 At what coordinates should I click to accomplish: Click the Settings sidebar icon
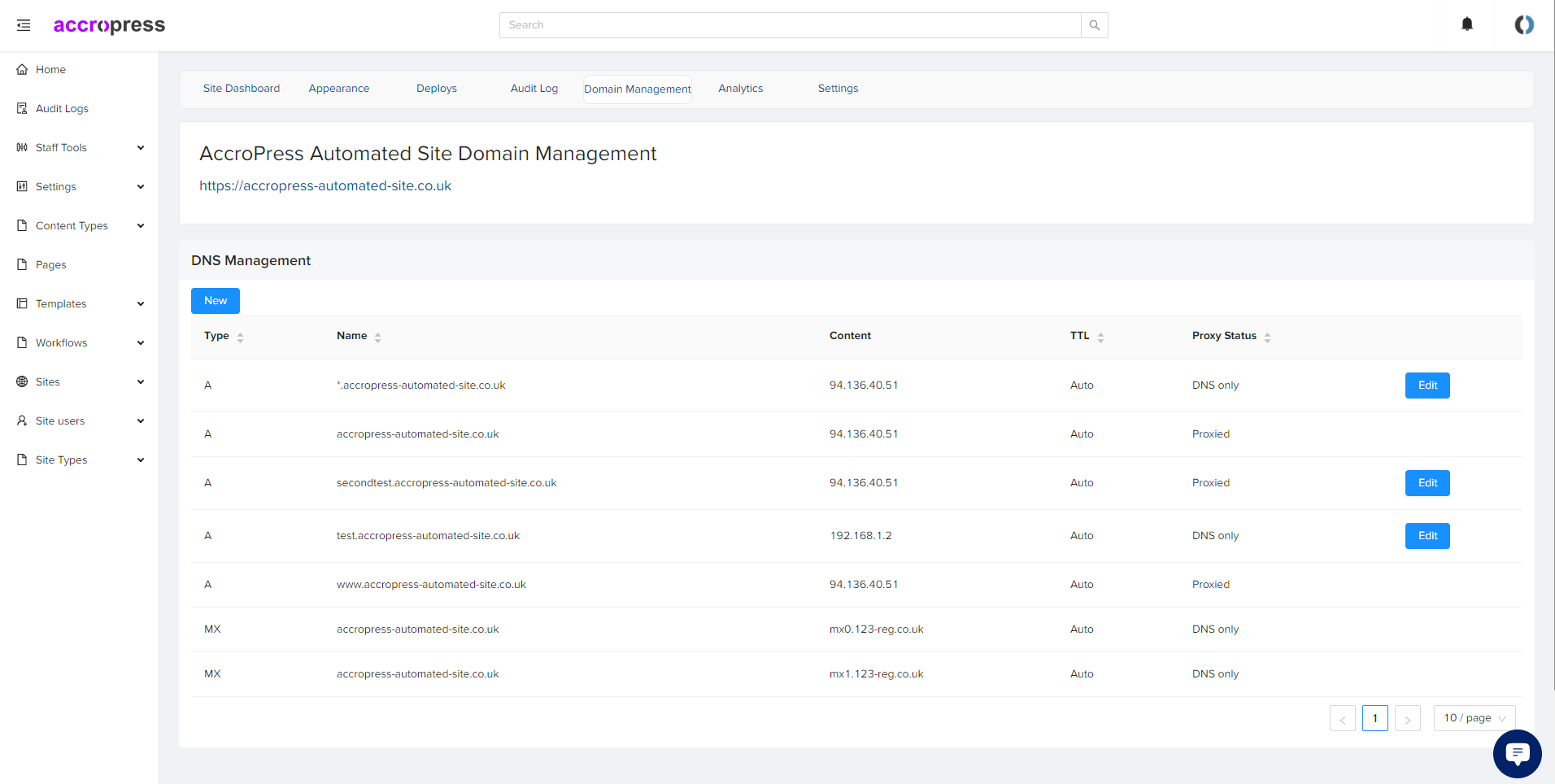point(22,186)
